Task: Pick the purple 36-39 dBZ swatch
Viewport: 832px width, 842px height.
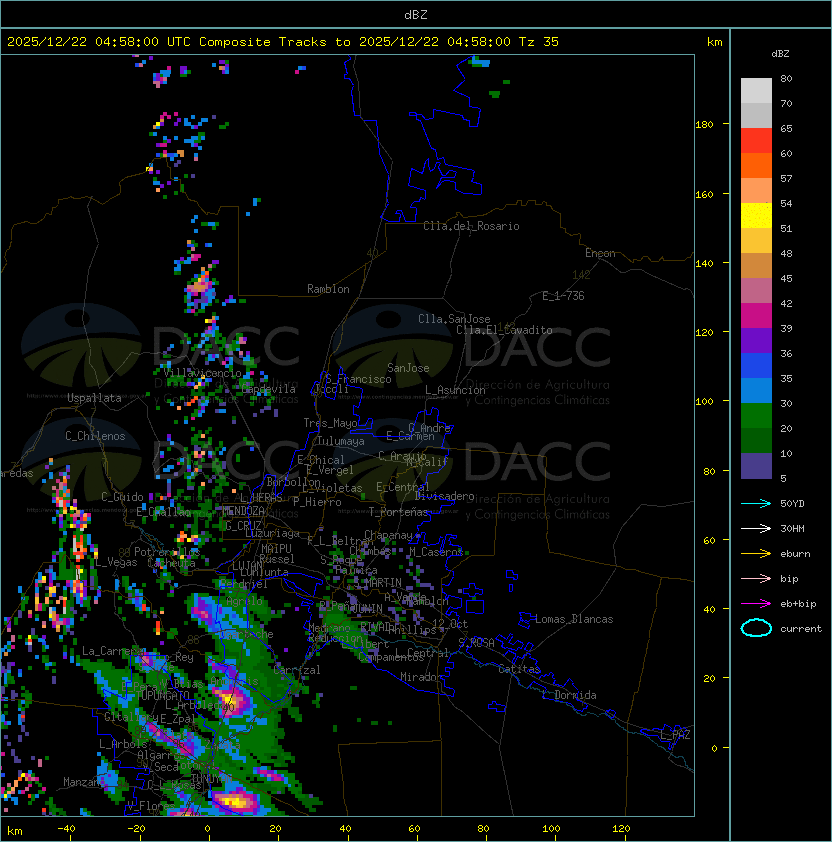Action: pos(756,340)
